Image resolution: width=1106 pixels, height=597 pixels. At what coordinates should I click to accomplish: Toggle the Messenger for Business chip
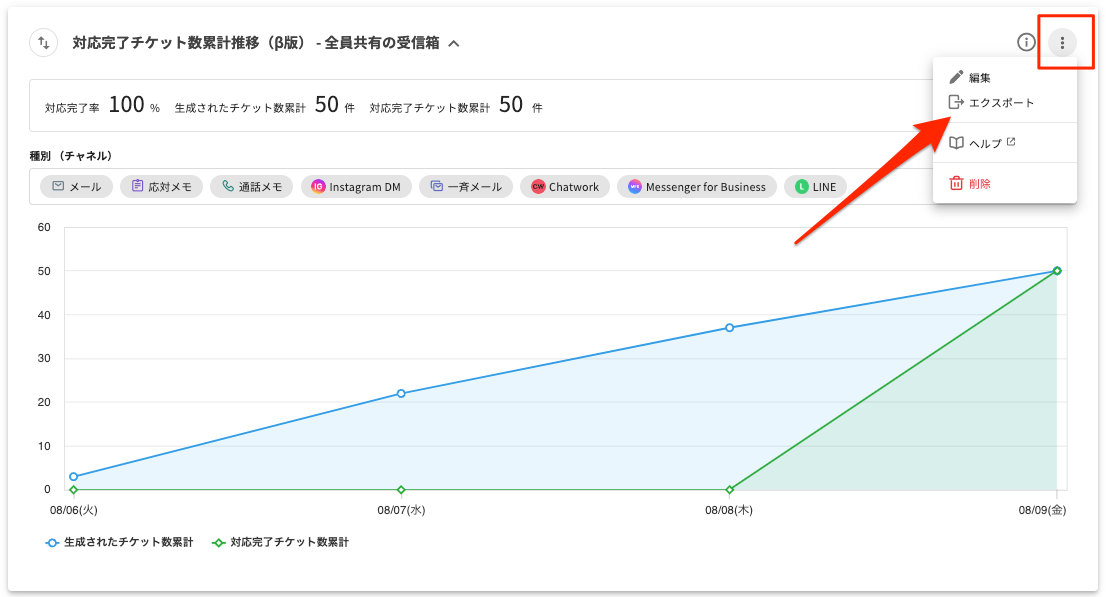696,187
